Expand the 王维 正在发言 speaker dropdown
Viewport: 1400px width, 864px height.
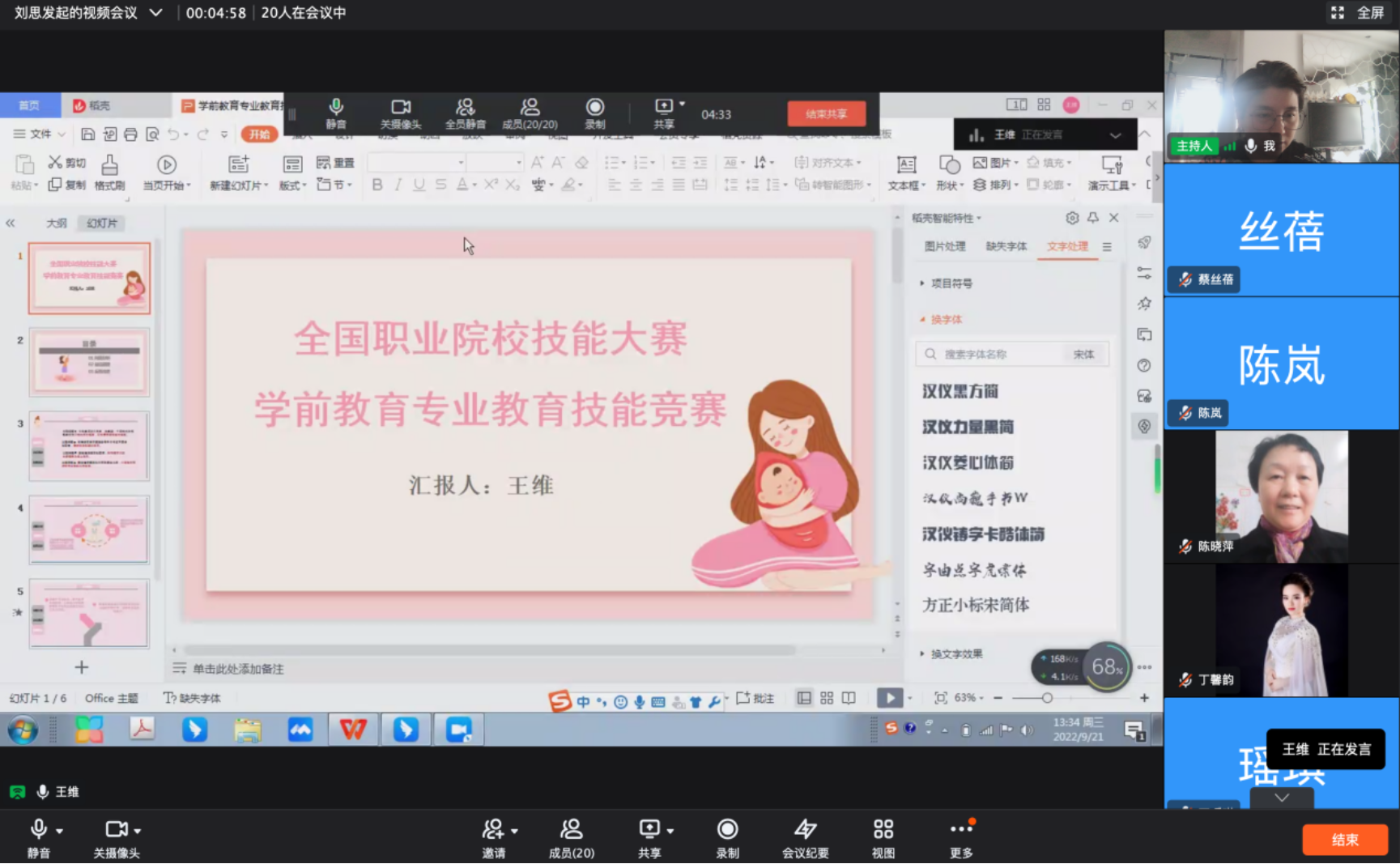coord(1115,135)
